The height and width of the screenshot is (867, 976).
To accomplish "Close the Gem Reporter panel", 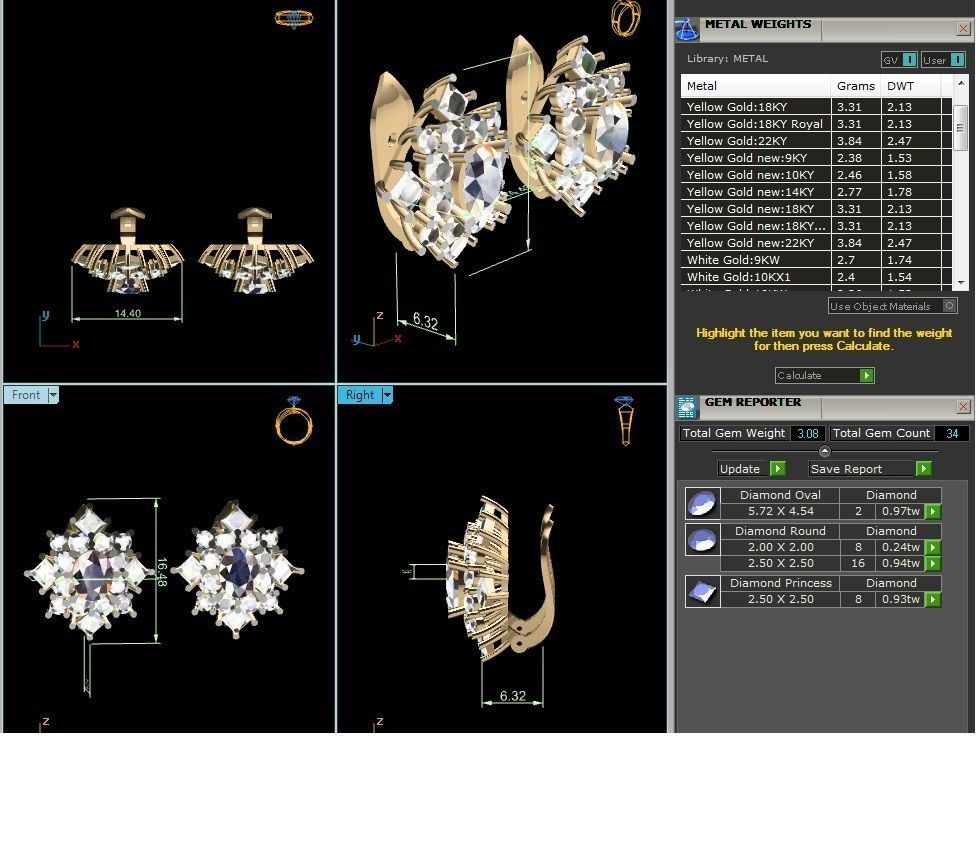I will click(x=963, y=406).
